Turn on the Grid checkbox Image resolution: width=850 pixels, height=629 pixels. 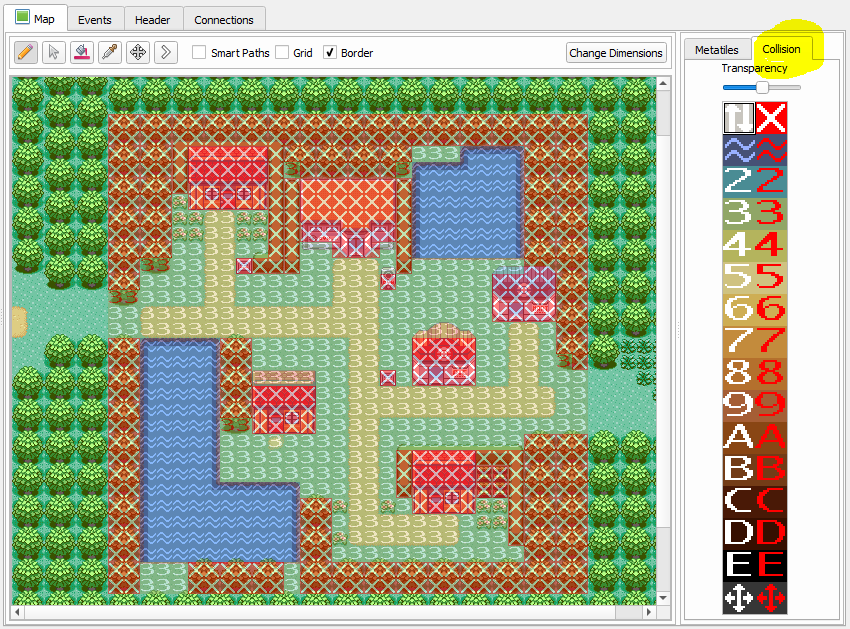282,53
